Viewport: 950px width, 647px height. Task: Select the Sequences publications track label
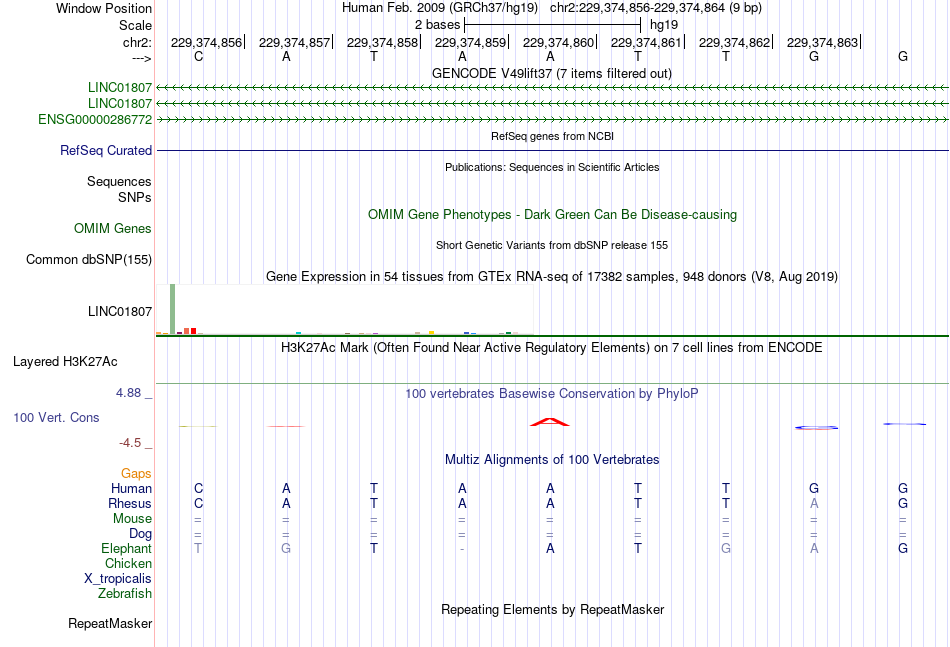coord(119,181)
